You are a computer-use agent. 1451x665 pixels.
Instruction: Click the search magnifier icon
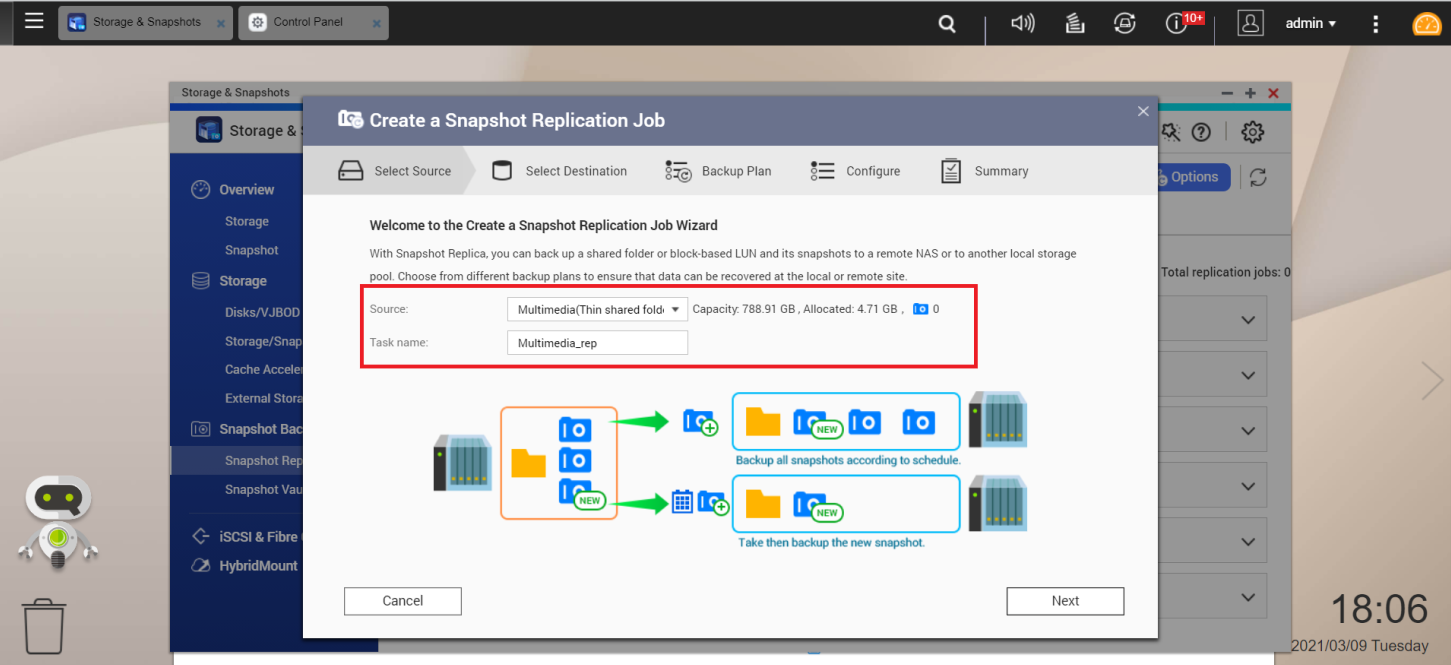pos(947,24)
